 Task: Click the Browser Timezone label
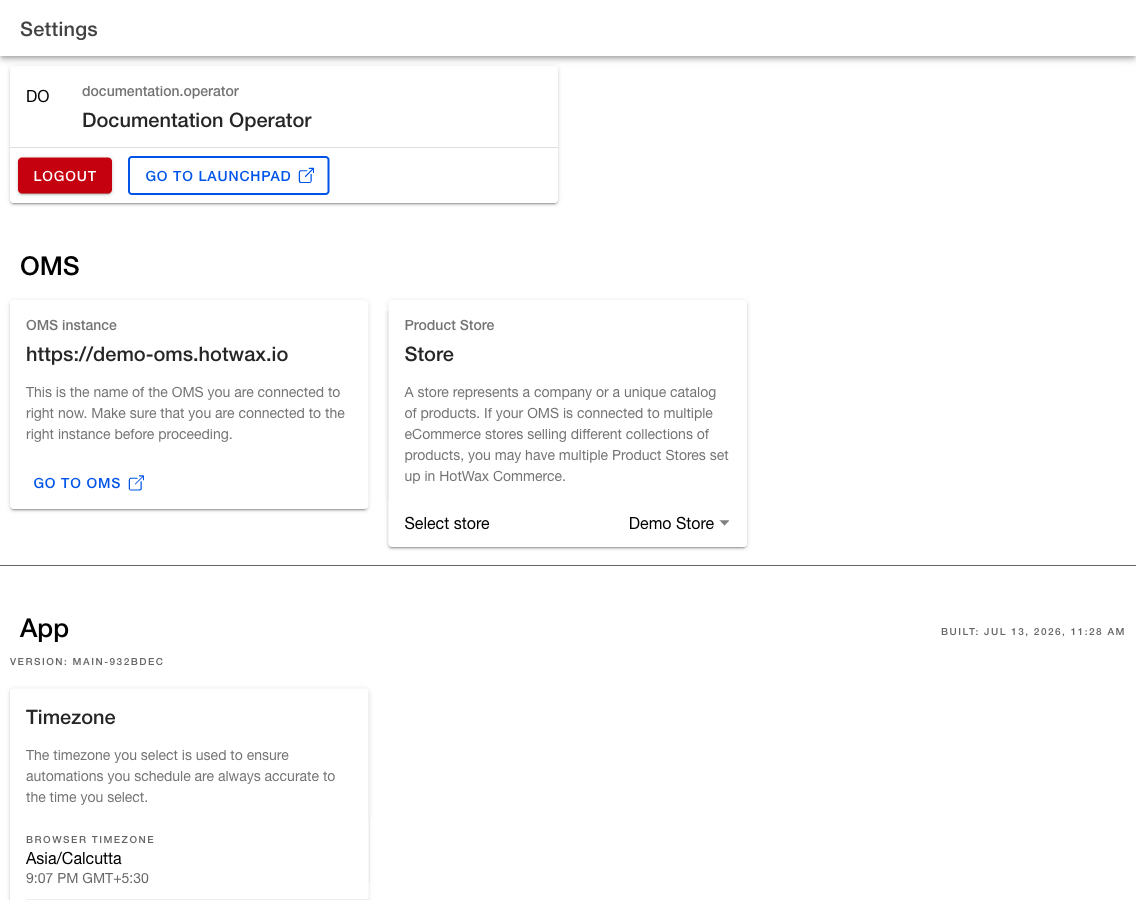[90, 840]
